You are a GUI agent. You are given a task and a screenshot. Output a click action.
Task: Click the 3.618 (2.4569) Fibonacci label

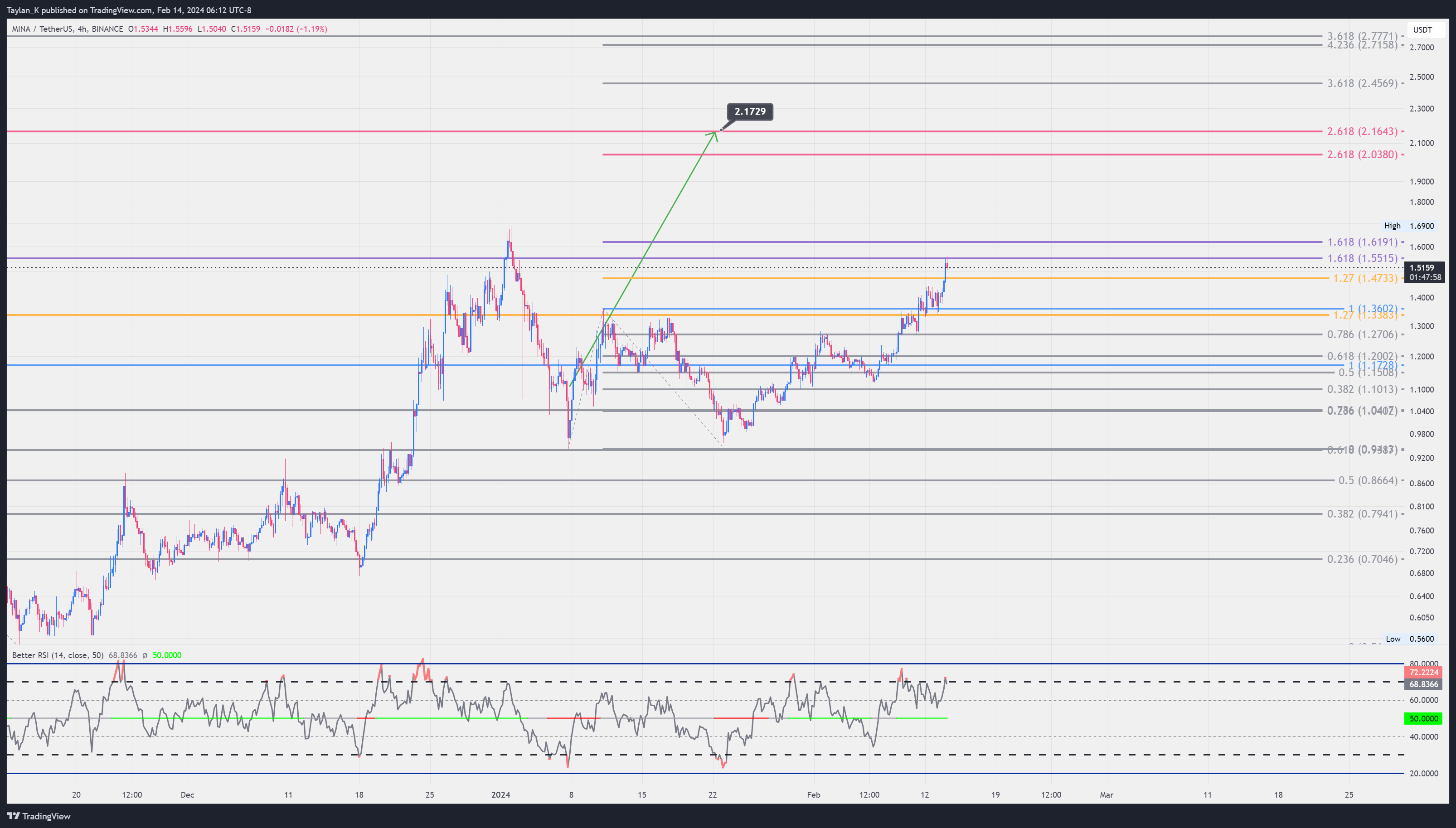coord(1362,83)
